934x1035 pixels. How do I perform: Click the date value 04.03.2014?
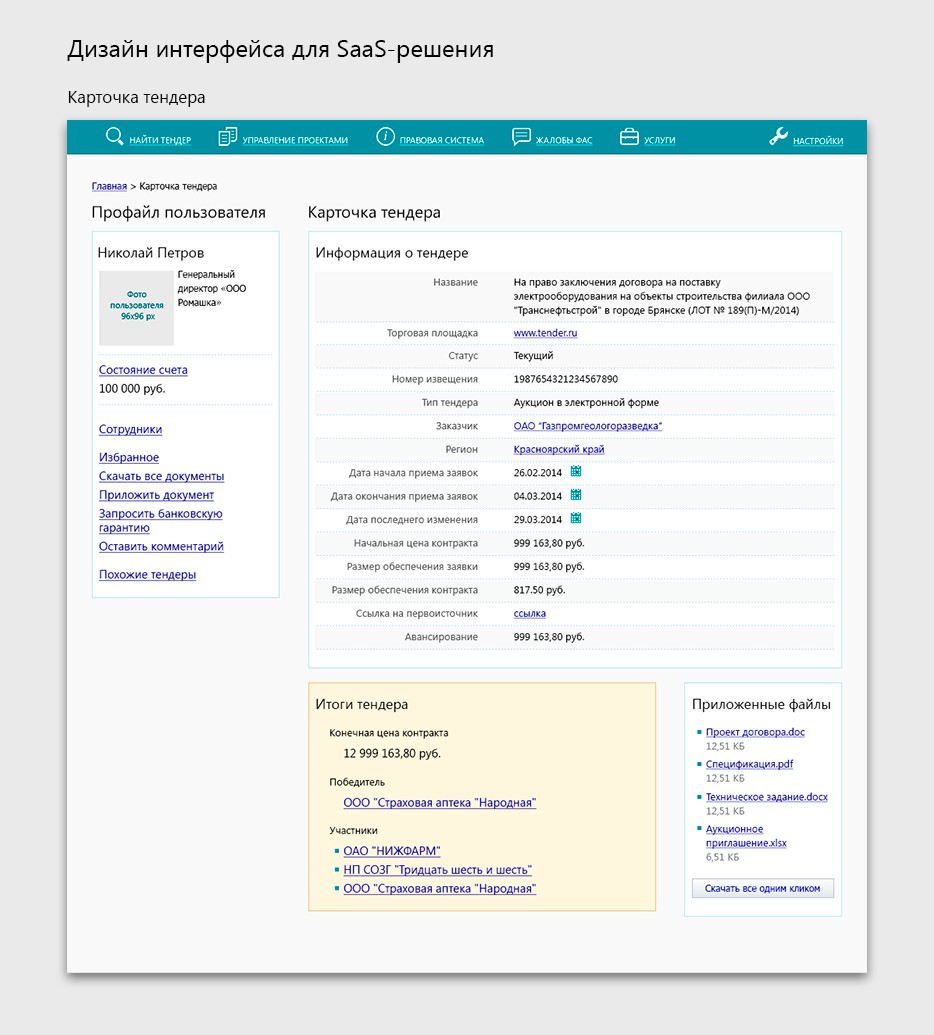pos(537,496)
